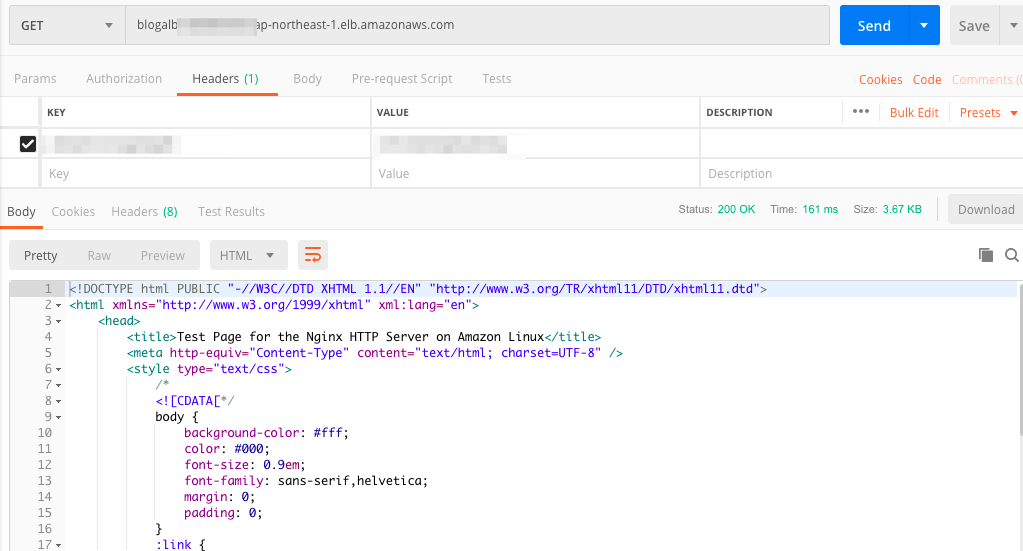The width and height of the screenshot is (1023, 551).
Task: Open the three-dots column options menu
Action: [x=861, y=112]
